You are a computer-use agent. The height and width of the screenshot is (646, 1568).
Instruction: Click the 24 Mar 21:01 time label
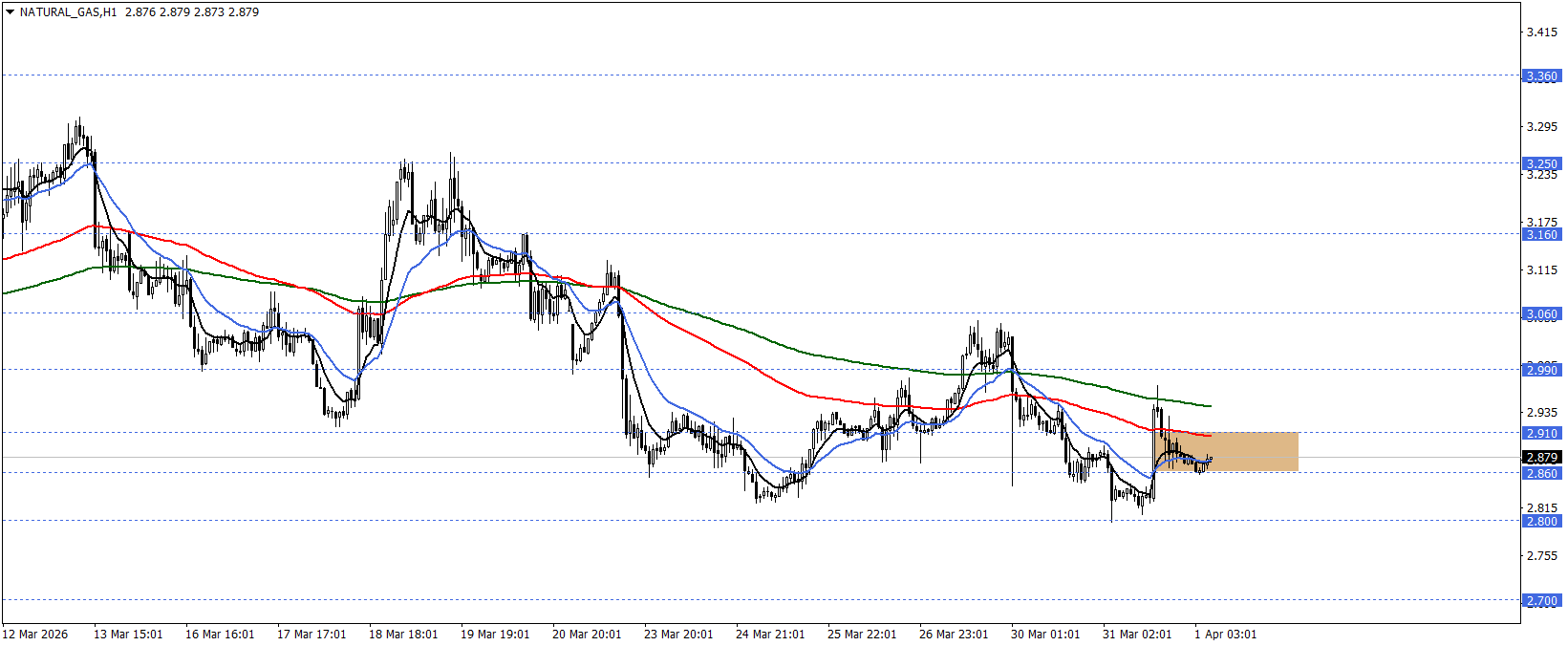tap(770, 635)
